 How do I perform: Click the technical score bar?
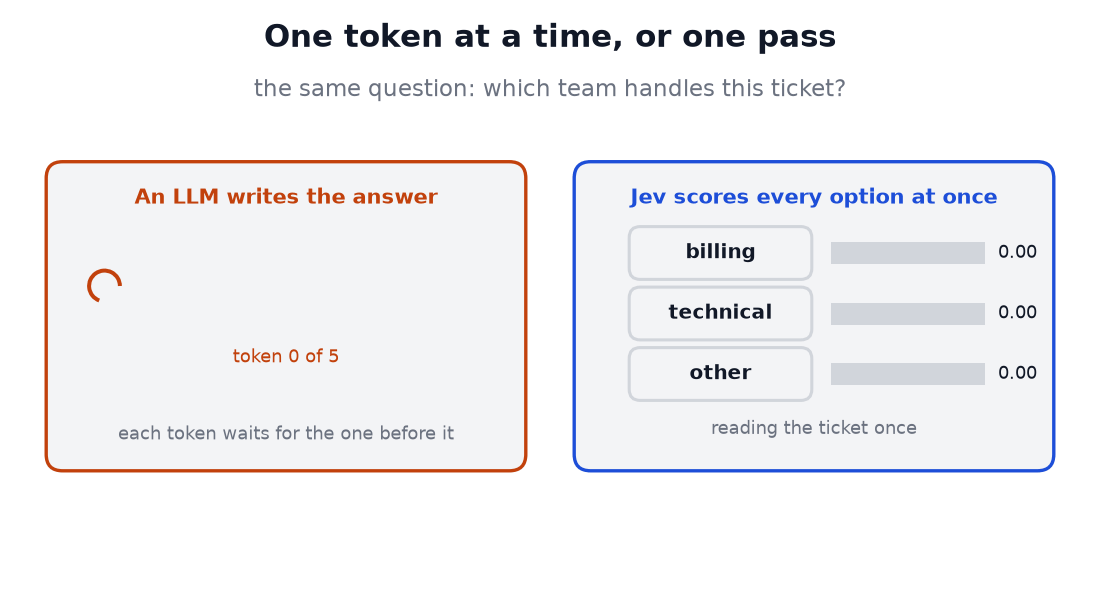908,313
